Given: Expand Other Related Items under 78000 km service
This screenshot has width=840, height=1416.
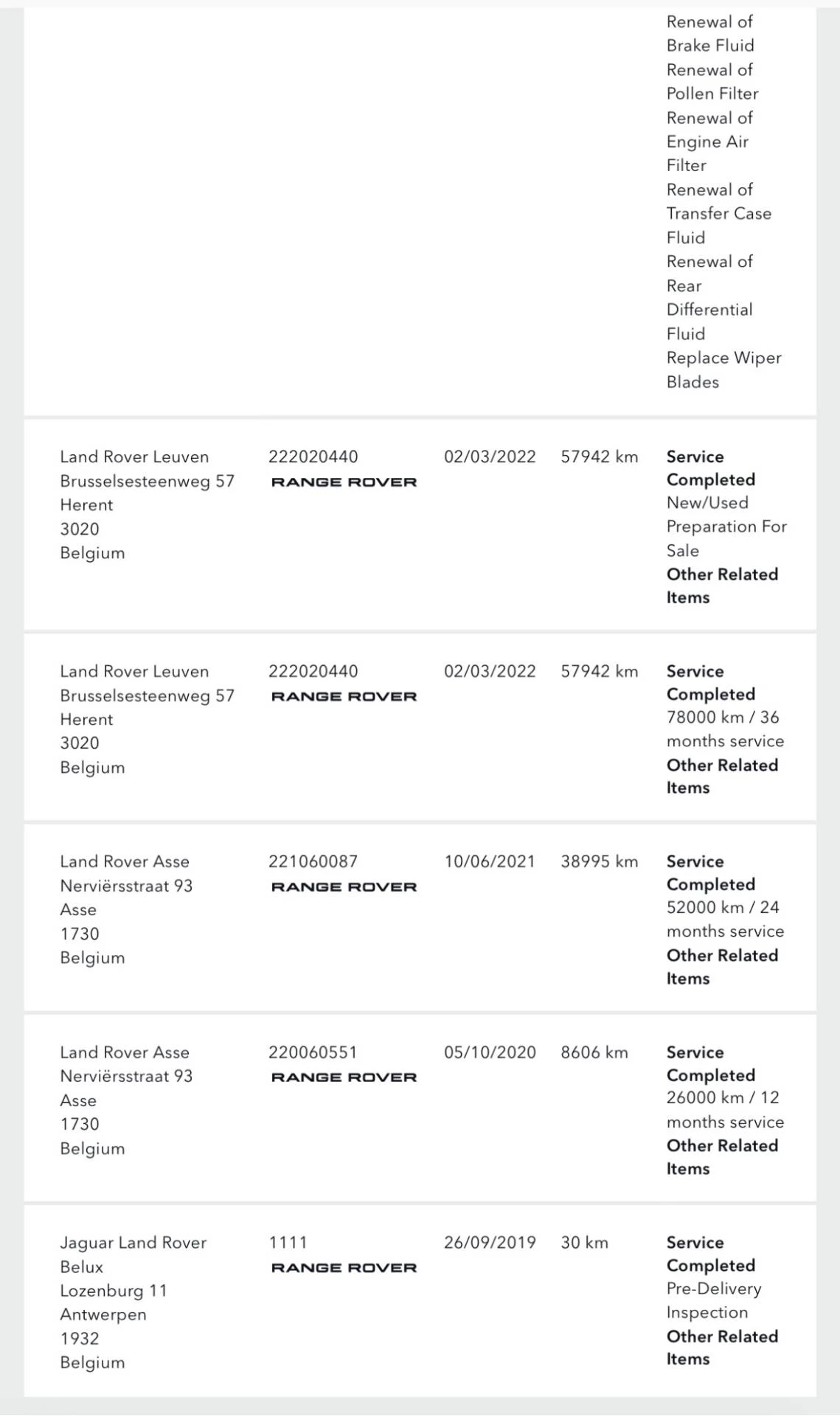Looking at the screenshot, I should [721, 776].
